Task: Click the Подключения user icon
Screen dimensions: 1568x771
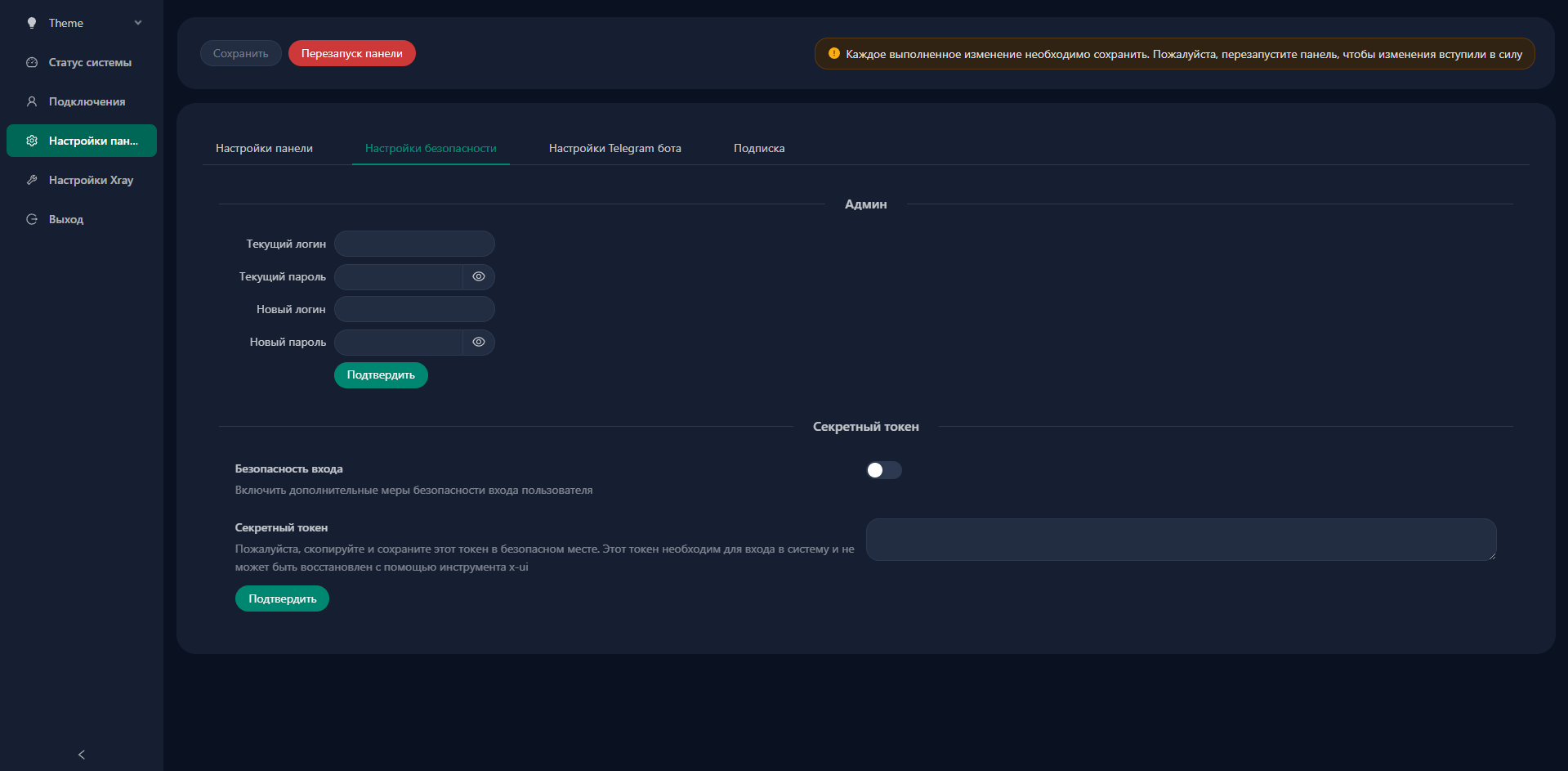Action: click(x=32, y=101)
